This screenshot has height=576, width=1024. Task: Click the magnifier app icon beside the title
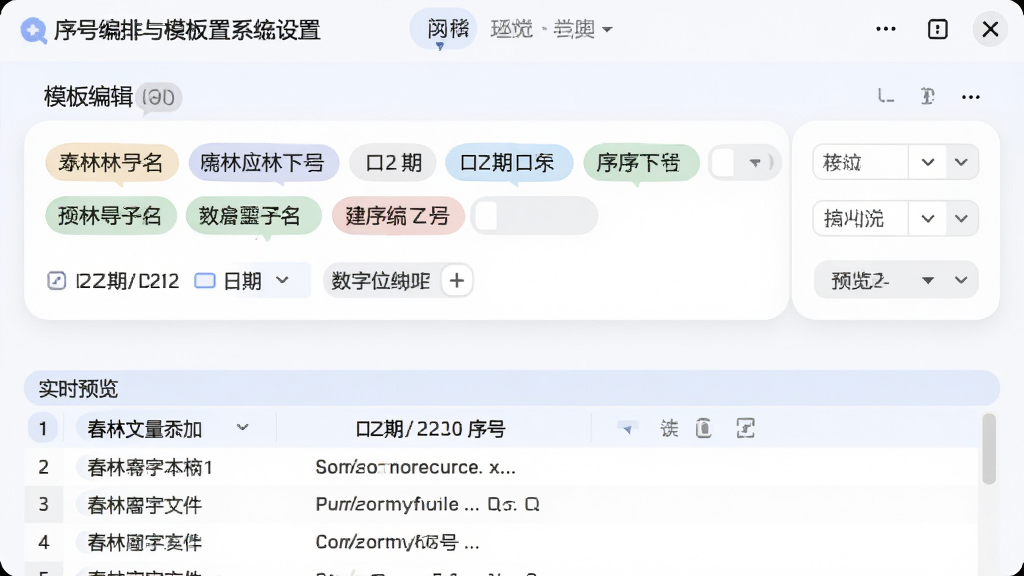point(33,31)
